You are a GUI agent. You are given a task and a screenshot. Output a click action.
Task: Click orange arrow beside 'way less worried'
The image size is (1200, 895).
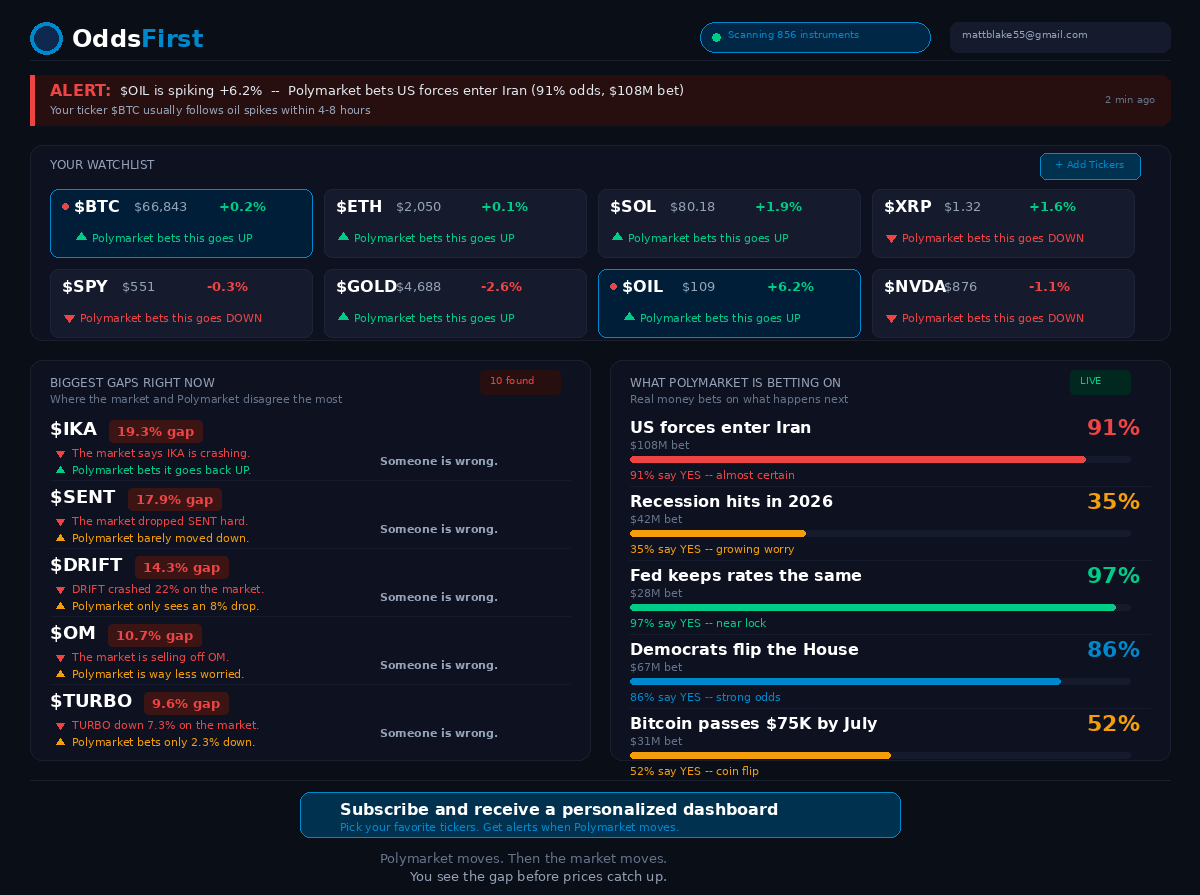[x=61, y=673]
